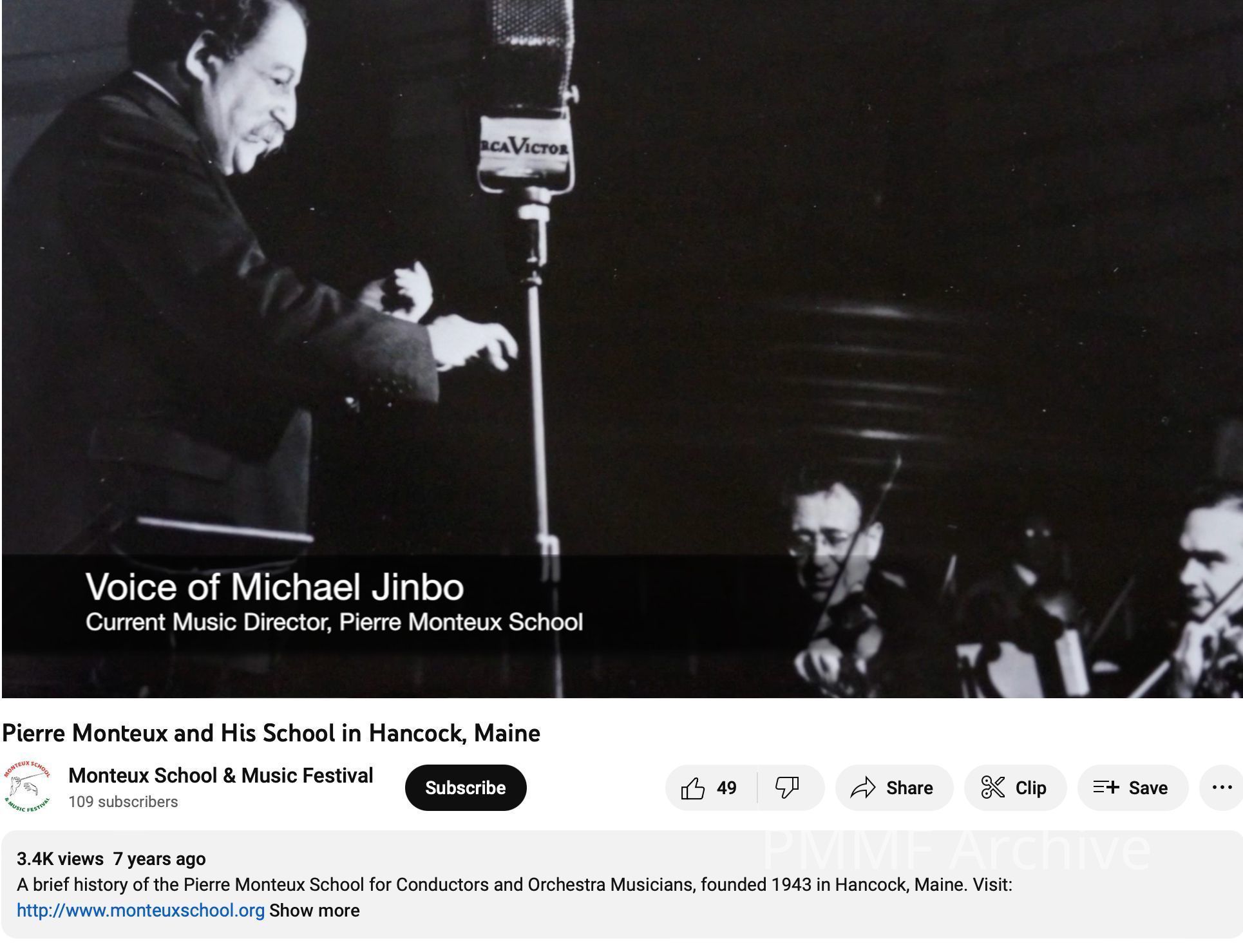This screenshot has height=952, width=1243.
Task: Click the Save playlist-add icon
Action: (1106, 787)
